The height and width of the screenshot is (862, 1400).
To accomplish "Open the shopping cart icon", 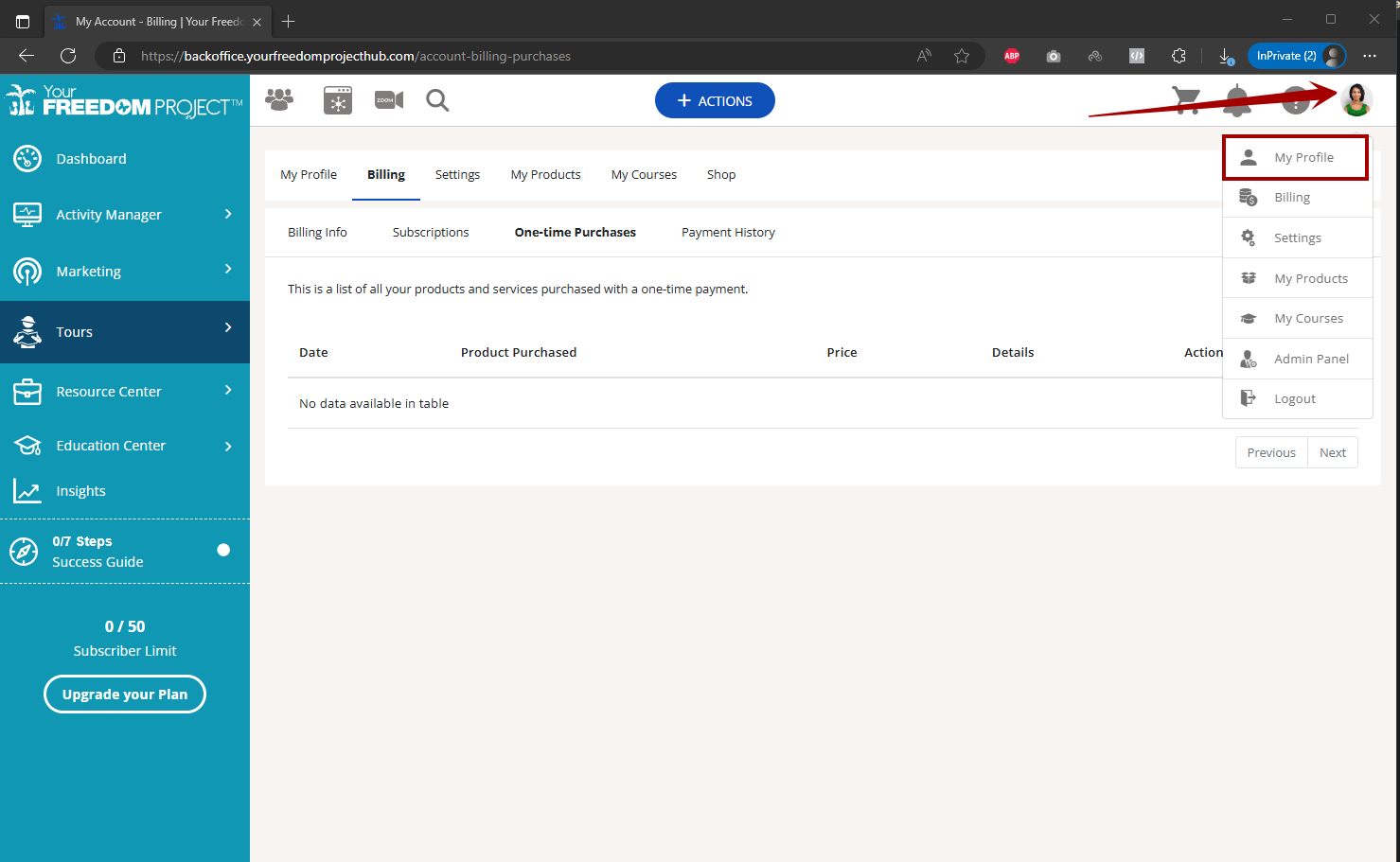I will pyautogui.click(x=1185, y=99).
